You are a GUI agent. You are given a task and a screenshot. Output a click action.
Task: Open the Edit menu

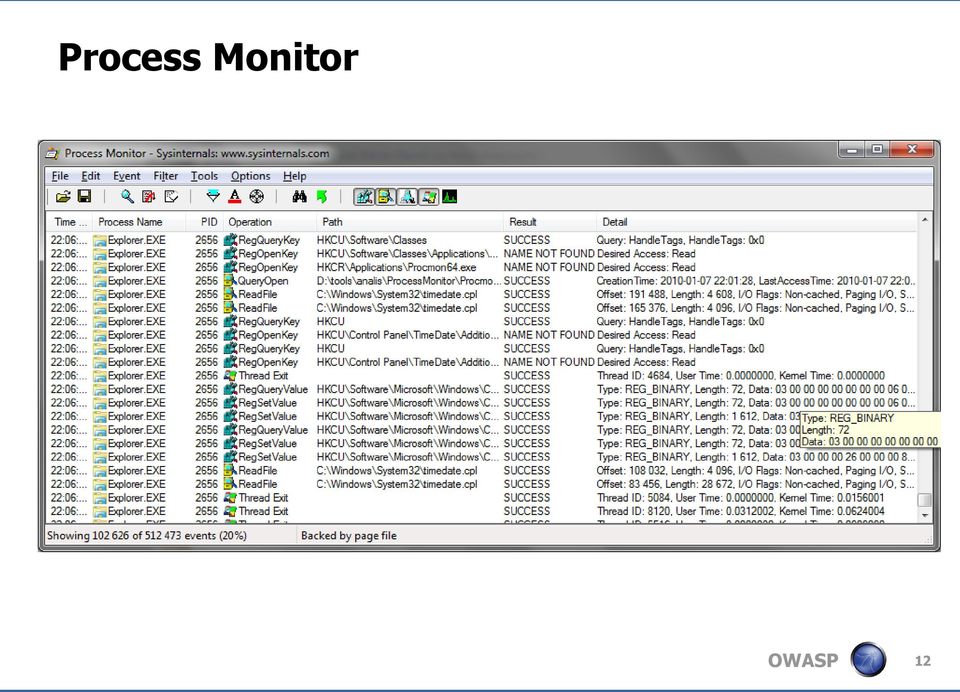91,176
